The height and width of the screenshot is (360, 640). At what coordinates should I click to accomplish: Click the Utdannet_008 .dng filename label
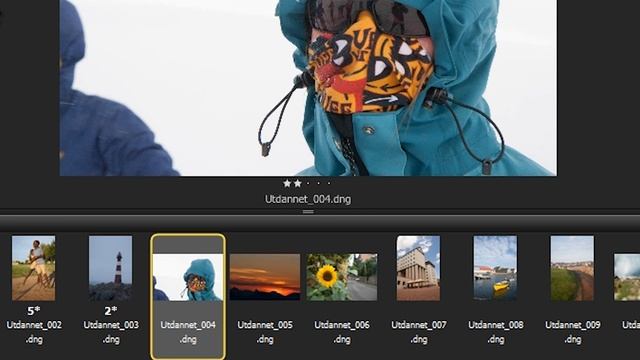click(496, 332)
